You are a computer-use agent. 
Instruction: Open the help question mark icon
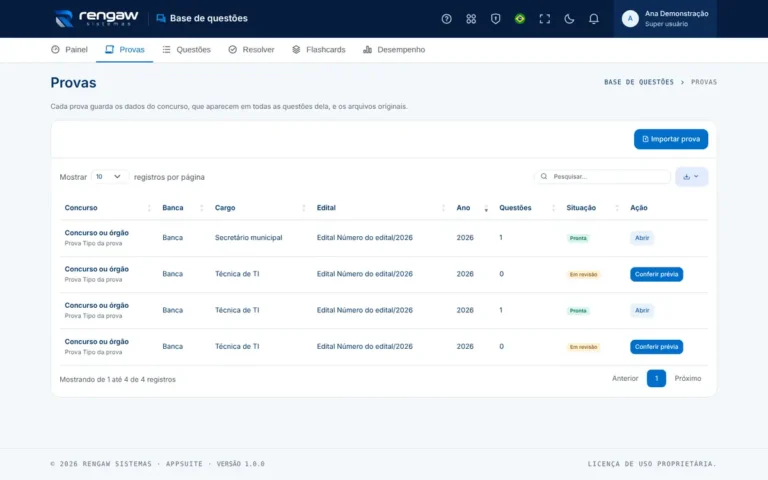(446, 19)
